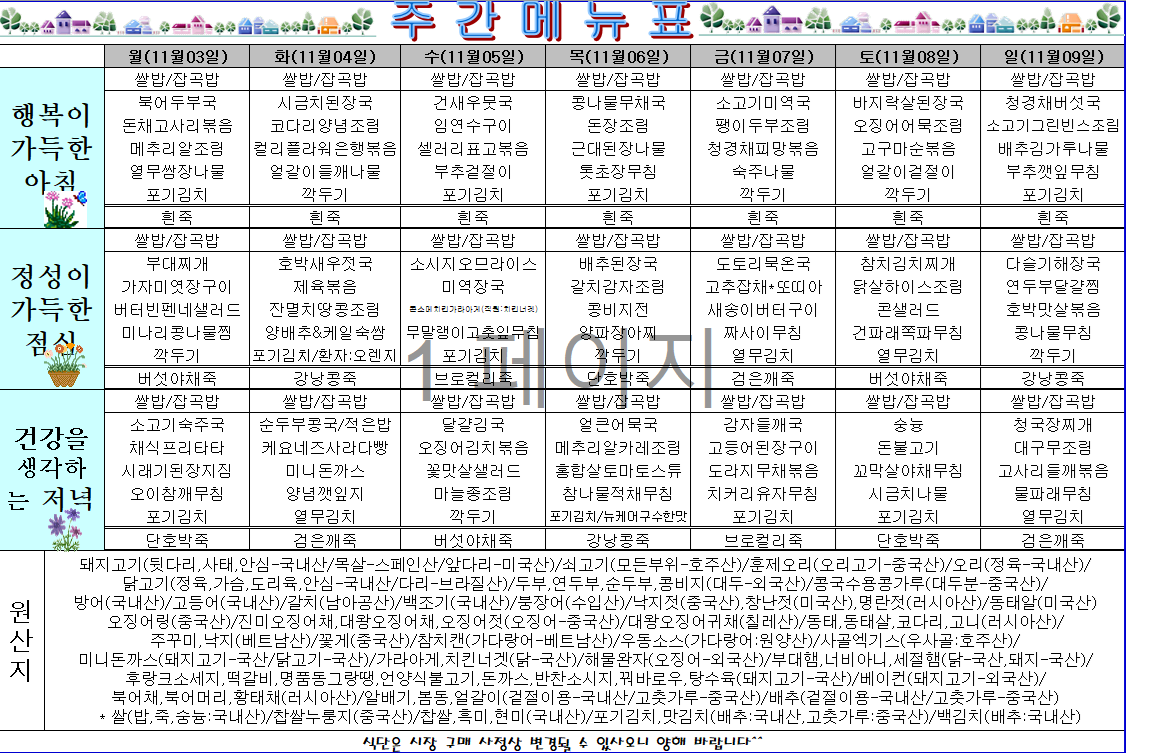Click the flower basket icon in lunch section
This screenshot has width=1152, height=753.
coord(62,370)
